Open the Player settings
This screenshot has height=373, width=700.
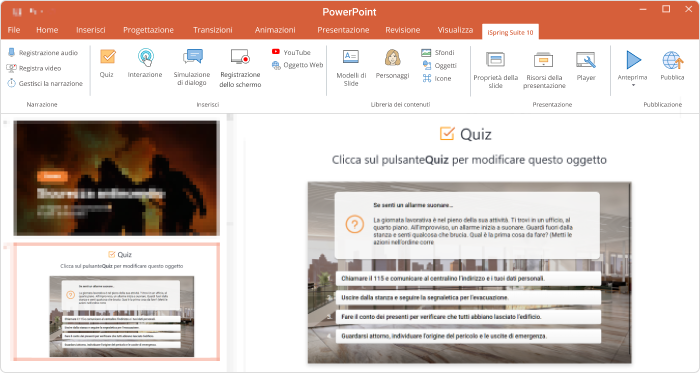(x=586, y=66)
